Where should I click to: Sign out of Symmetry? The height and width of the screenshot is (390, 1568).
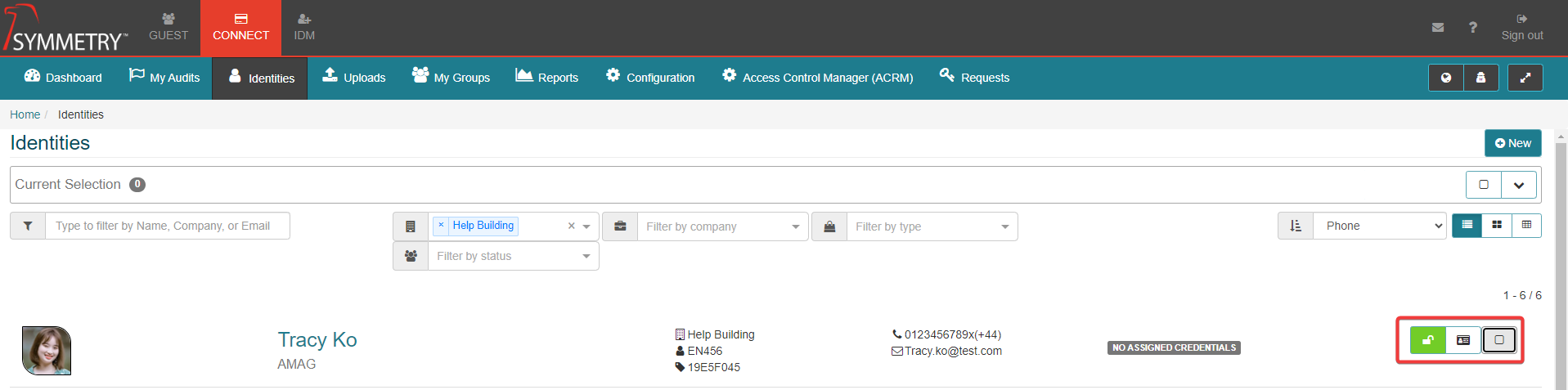coord(1522,28)
